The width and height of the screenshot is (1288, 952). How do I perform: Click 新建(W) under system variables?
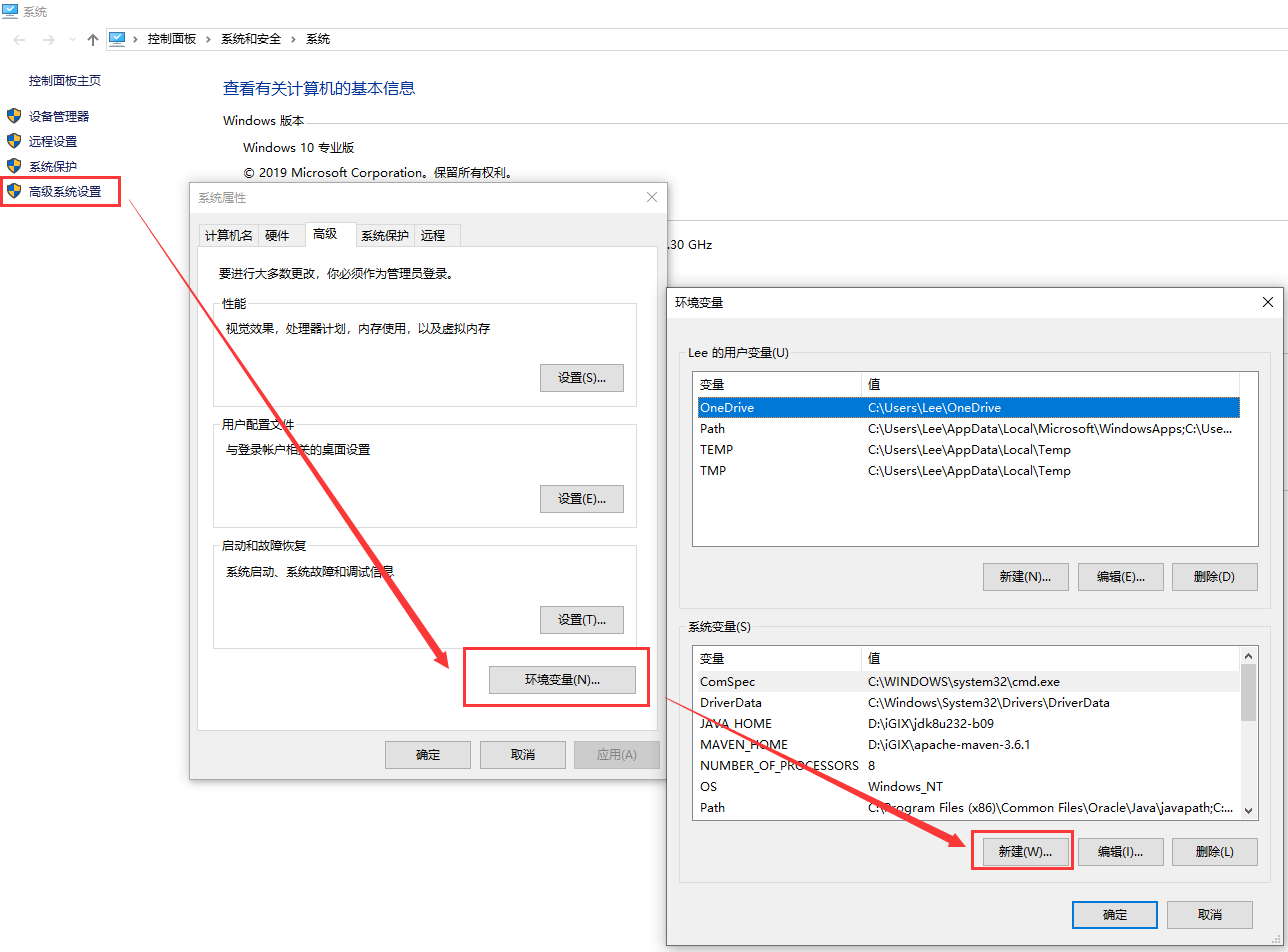click(x=1022, y=850)
